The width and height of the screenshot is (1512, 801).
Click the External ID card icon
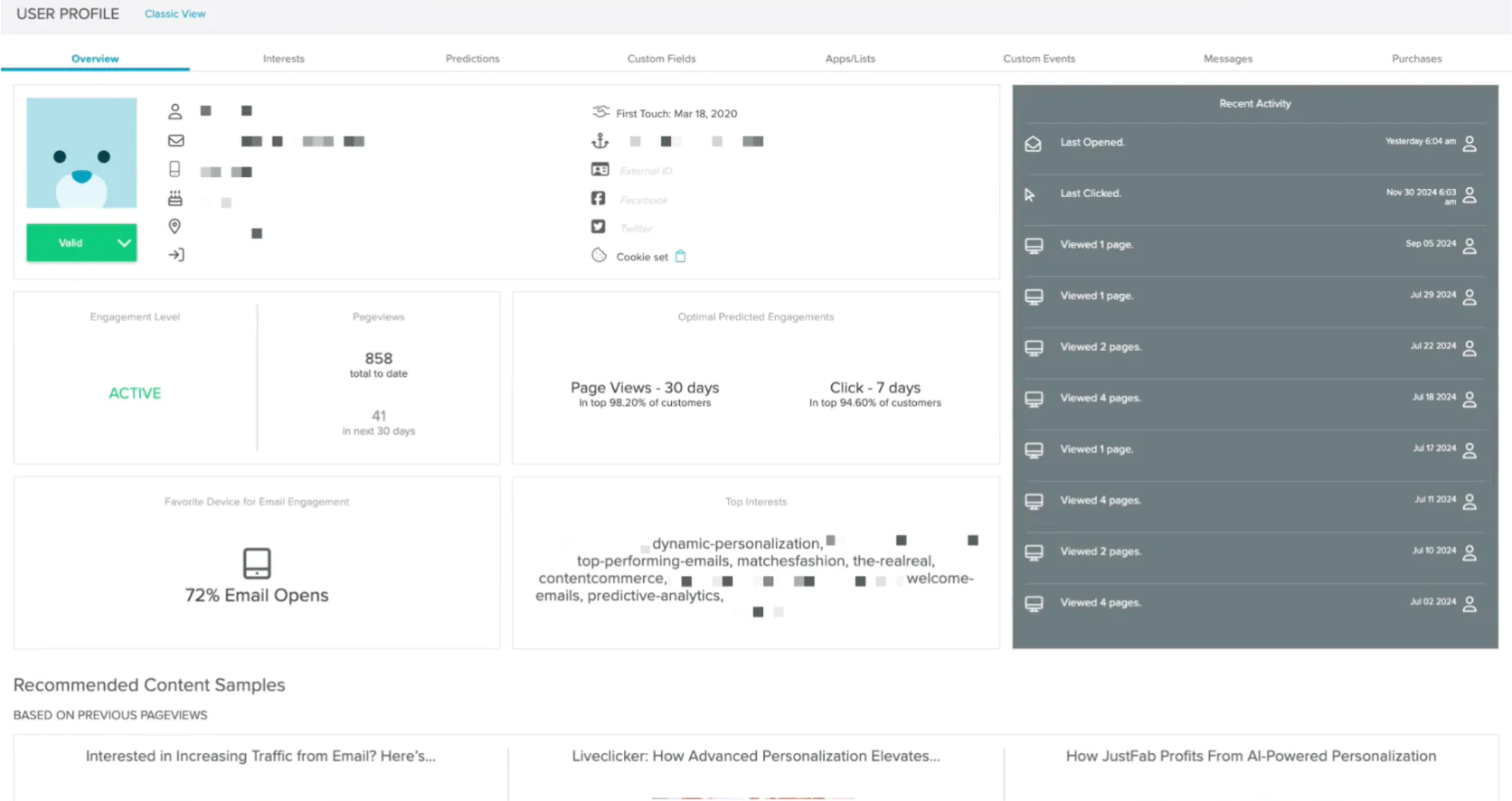pos(600,169)
